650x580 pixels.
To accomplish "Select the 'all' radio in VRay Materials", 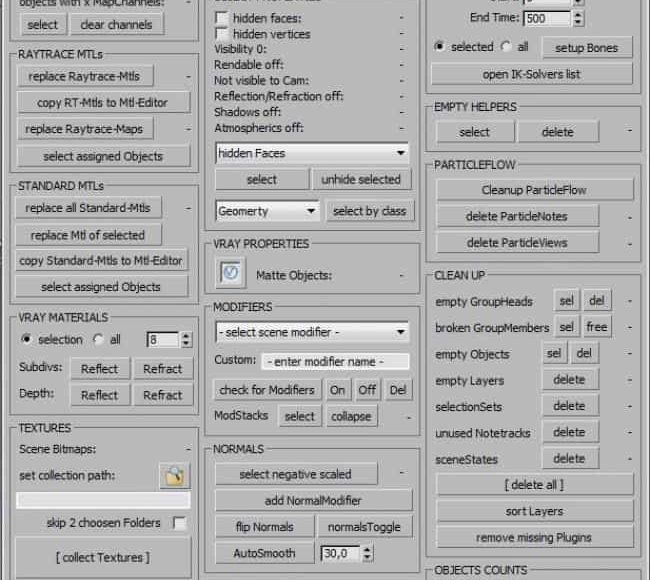I will [99, 340].
